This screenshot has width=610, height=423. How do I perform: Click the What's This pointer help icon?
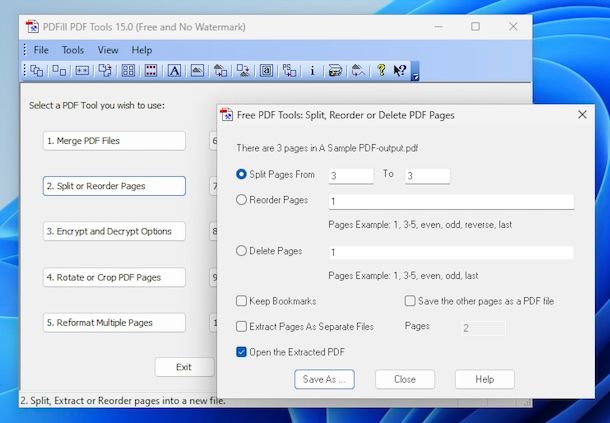click(400, 70)
